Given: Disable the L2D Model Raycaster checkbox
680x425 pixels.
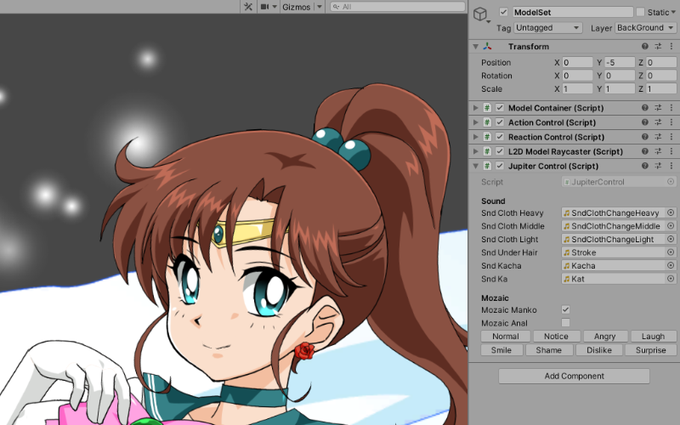Looking at the screenshot, I should tap(500, 151).
